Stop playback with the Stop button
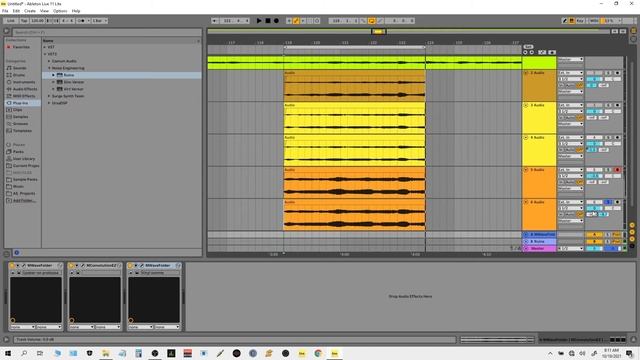Image resolution: width=640 pixels, height=360 pixels. click(268, 21)
